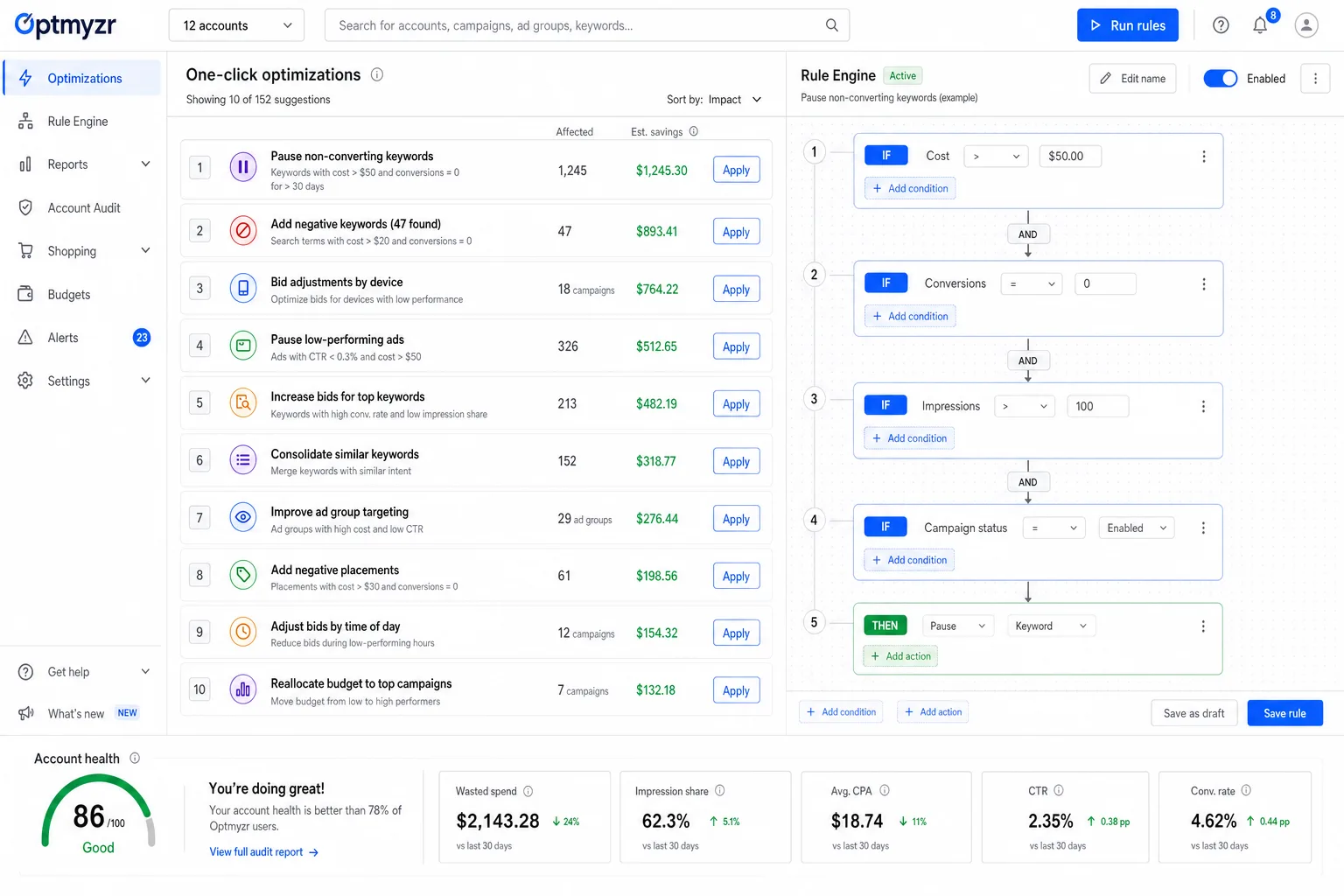Click the clock icon for Adjust bids by time

243,632
